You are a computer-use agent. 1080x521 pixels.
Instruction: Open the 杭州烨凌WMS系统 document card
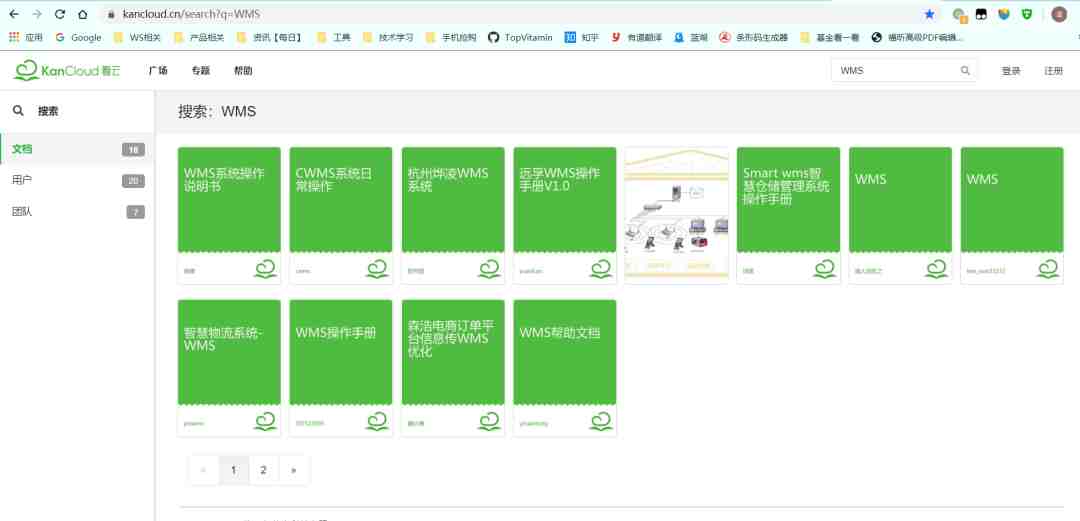453,215
